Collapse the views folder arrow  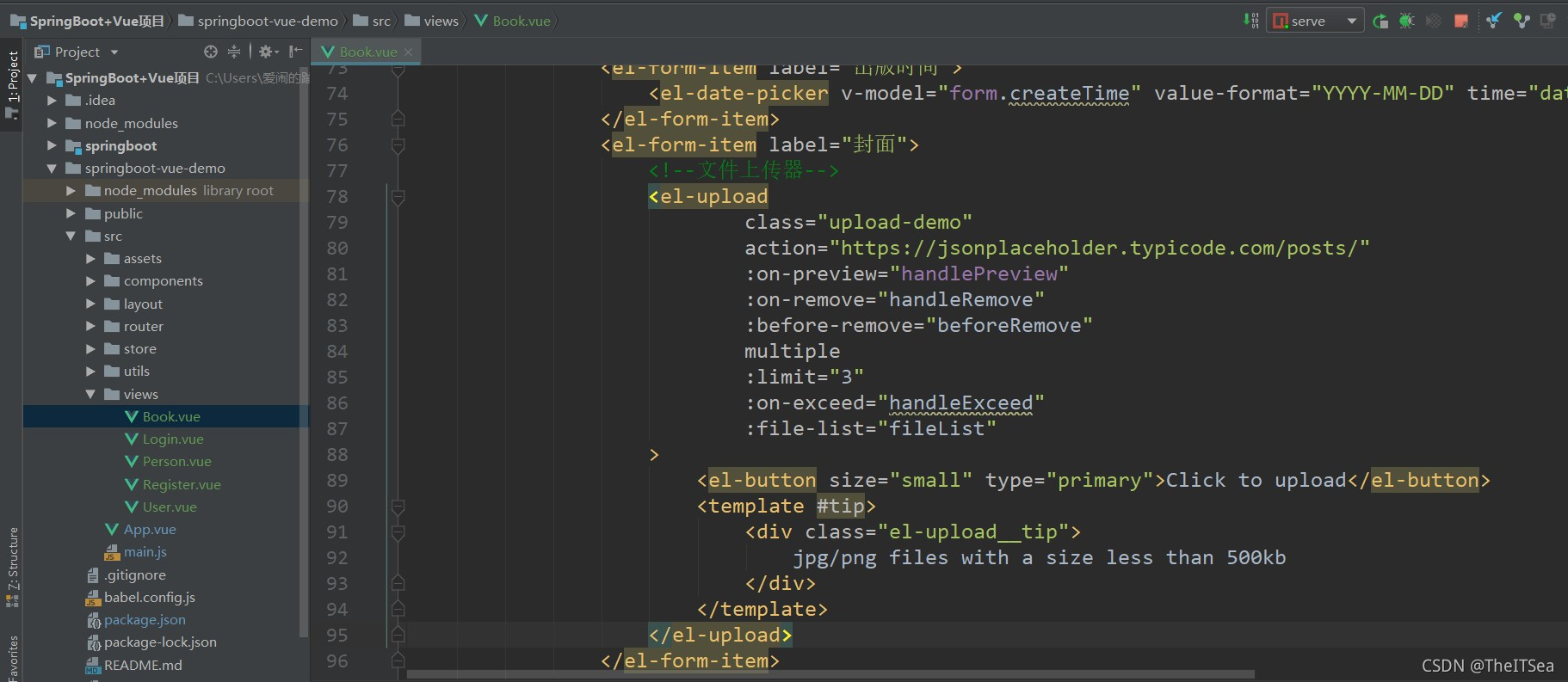click(x=90, y=394)
